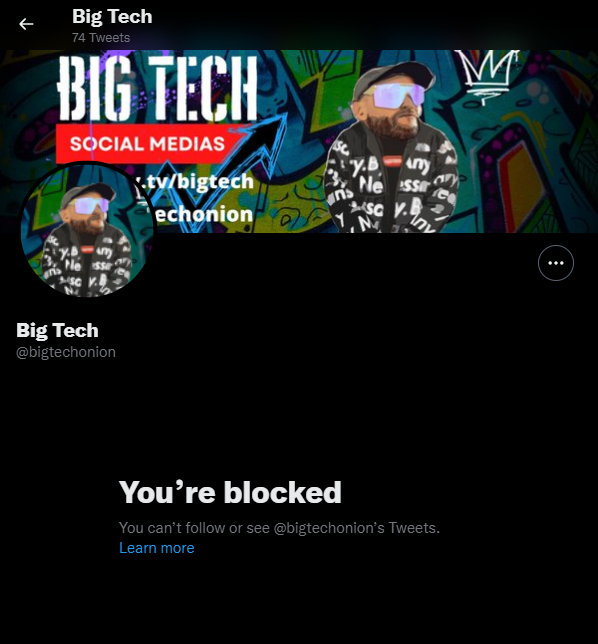Open the circular Big Tech profile picture

pyautogui.click(x=87, y=230)
